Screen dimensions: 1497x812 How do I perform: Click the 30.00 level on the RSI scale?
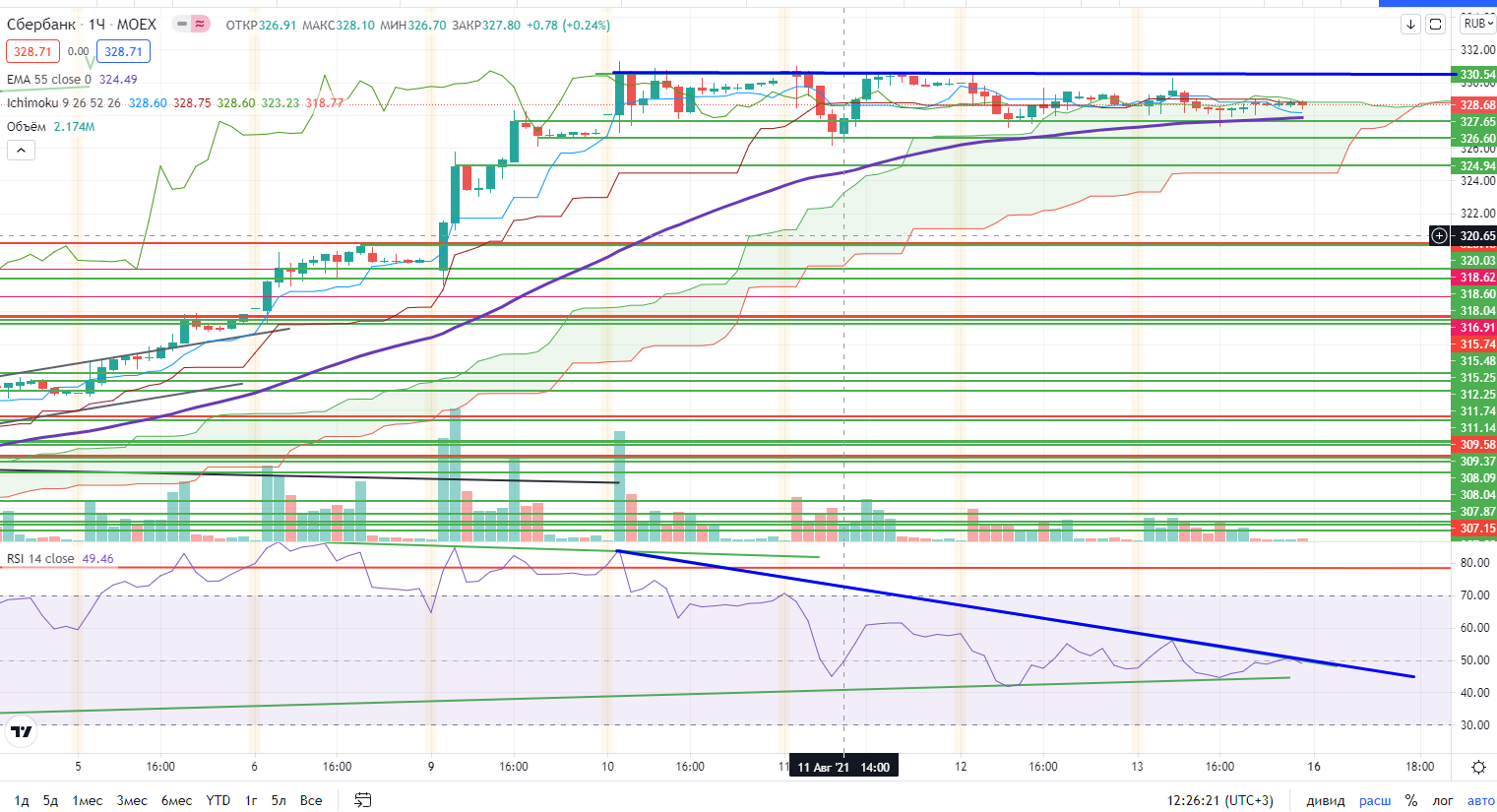(1474, 725)
